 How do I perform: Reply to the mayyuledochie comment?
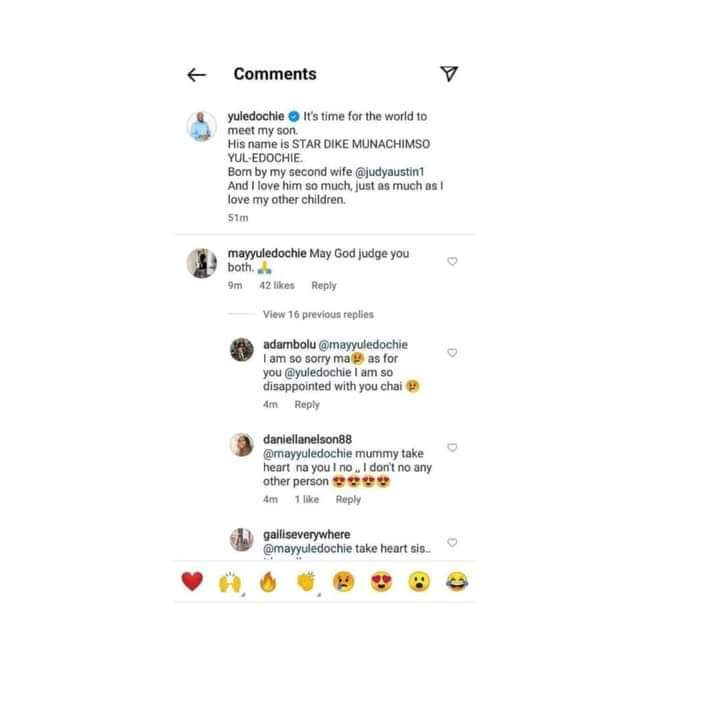tap(324, 286)
